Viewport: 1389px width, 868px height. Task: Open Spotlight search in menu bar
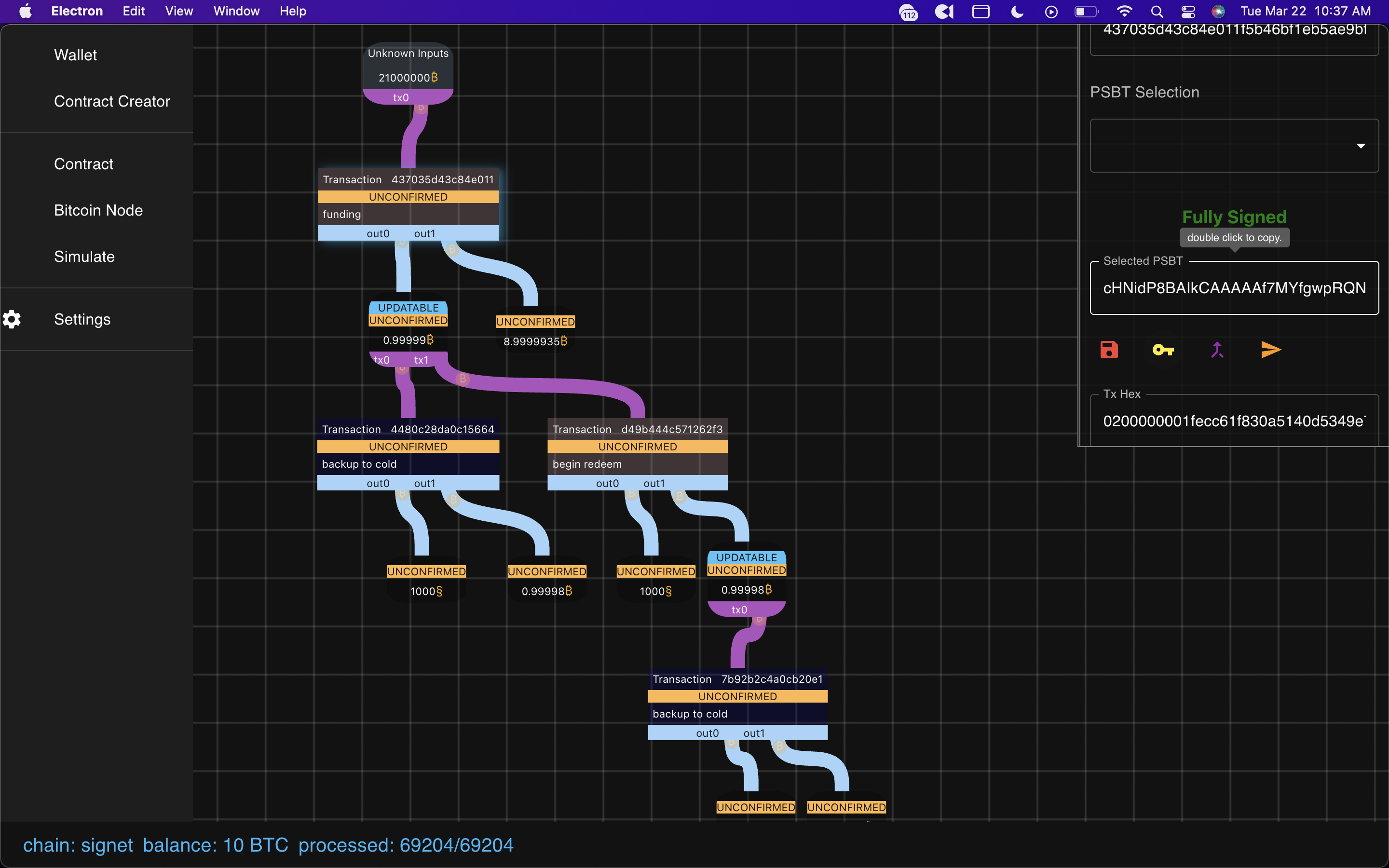tap(1157, 11)
